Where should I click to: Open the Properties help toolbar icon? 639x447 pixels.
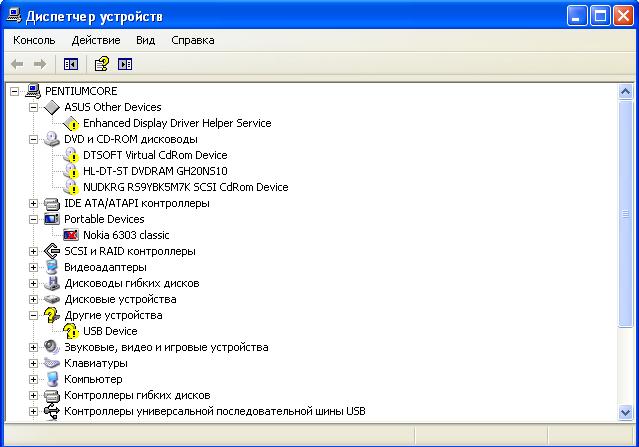click(x=102, y=64)
